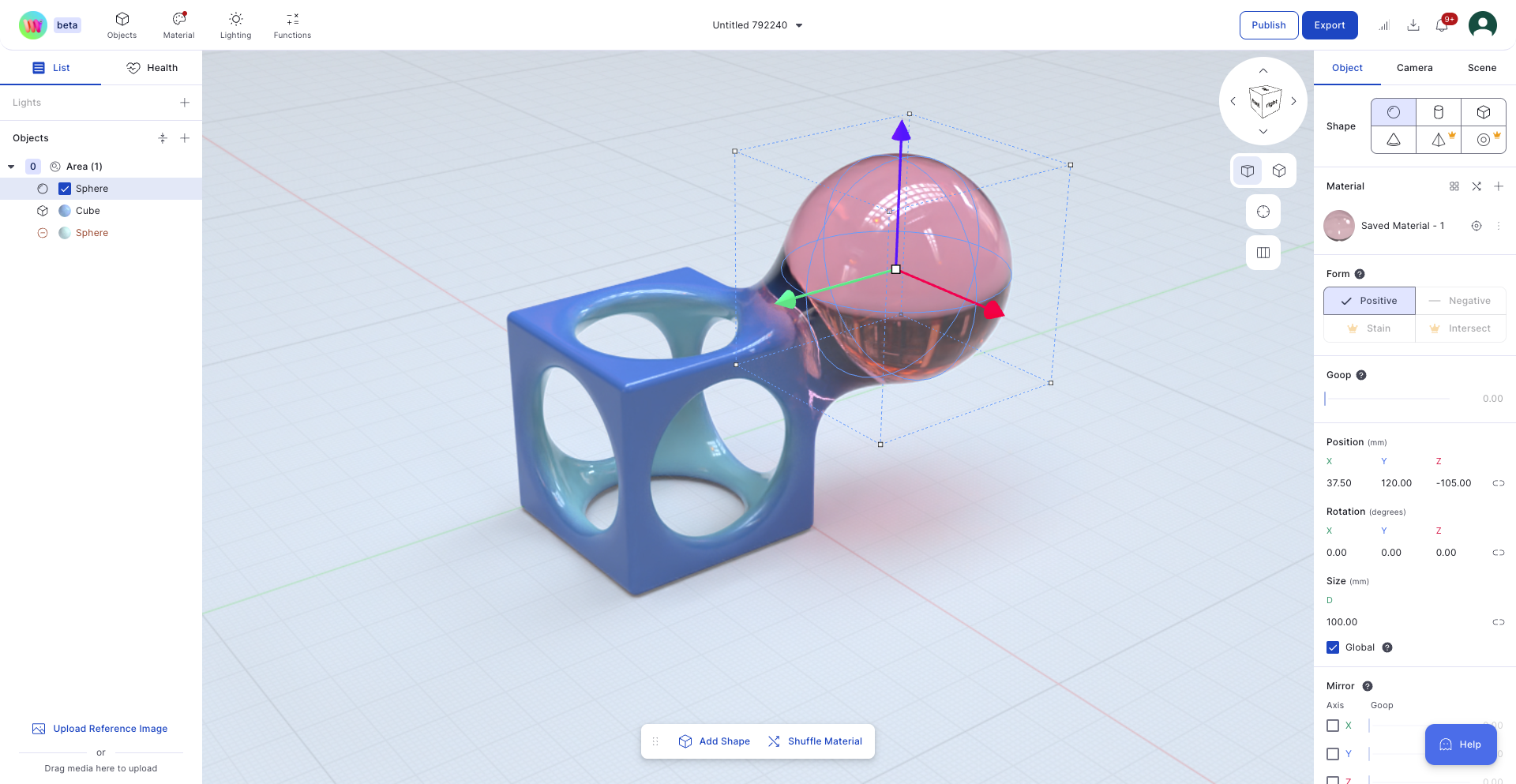The width and height of the screenshot is (1516, 784).
Task: Disable the Global size checkbox
Action: coord(1332,647)
